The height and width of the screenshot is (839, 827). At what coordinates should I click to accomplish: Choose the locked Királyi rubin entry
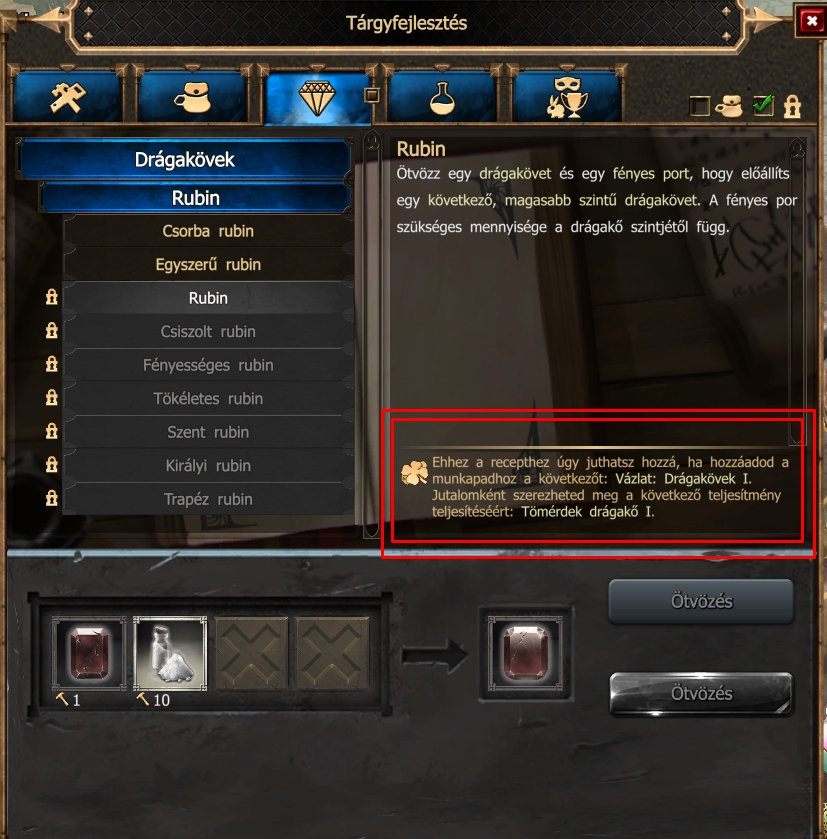pos(208,466)
